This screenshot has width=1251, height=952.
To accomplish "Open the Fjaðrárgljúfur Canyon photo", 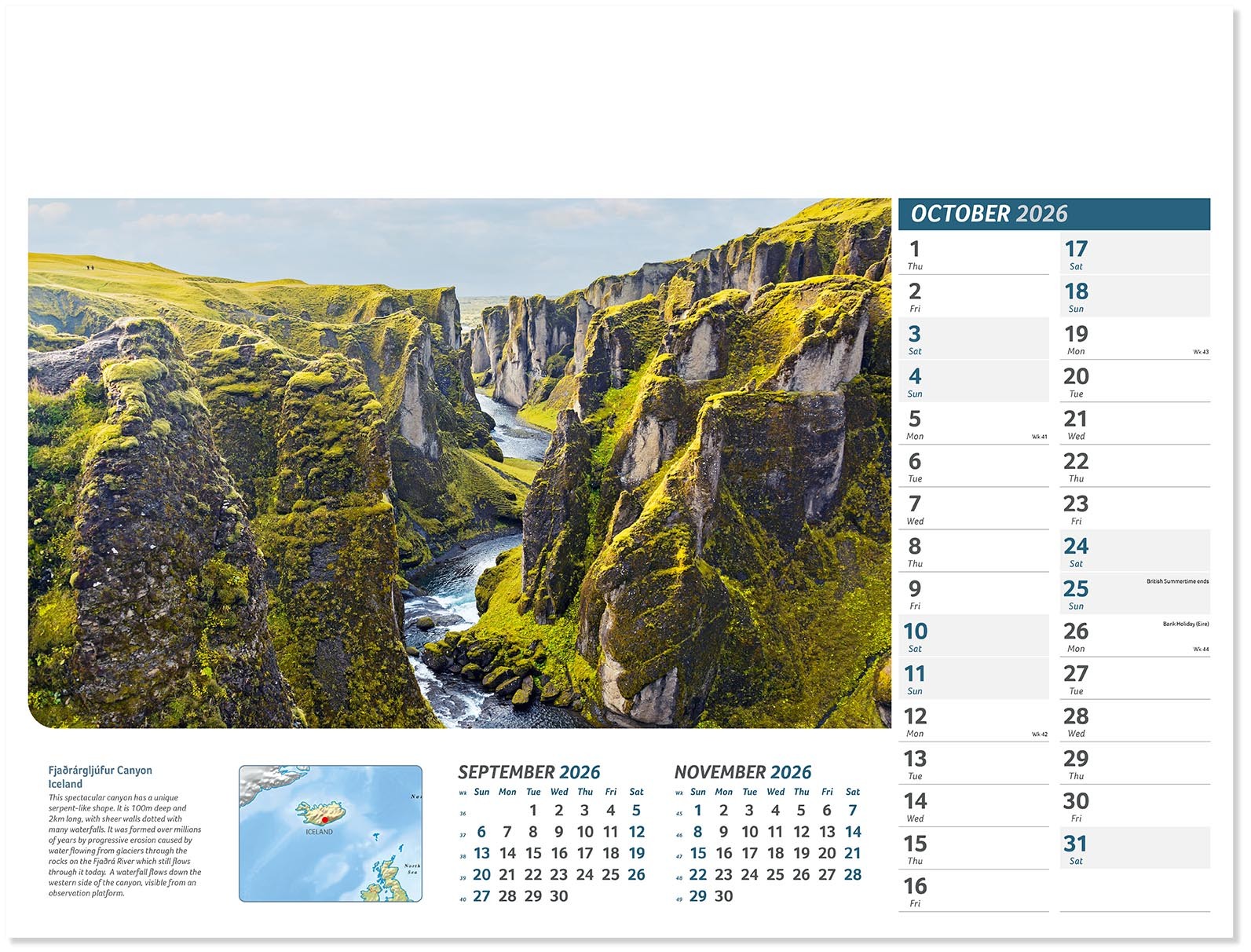I will point(459,463).
